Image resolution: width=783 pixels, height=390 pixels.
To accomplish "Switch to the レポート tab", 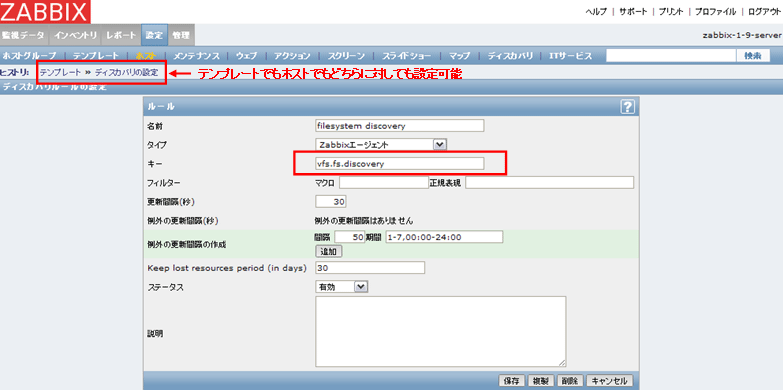I will tap(120, 35).
